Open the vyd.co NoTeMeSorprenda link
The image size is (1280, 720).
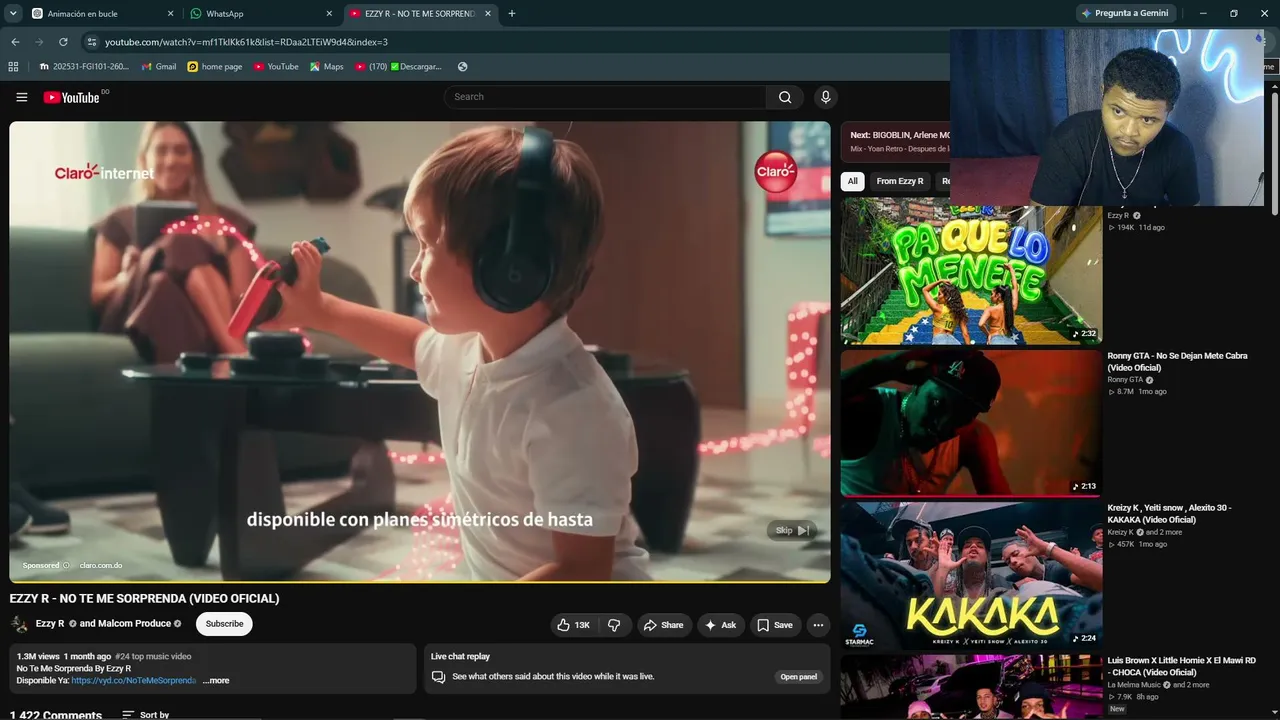coord(133,680)
